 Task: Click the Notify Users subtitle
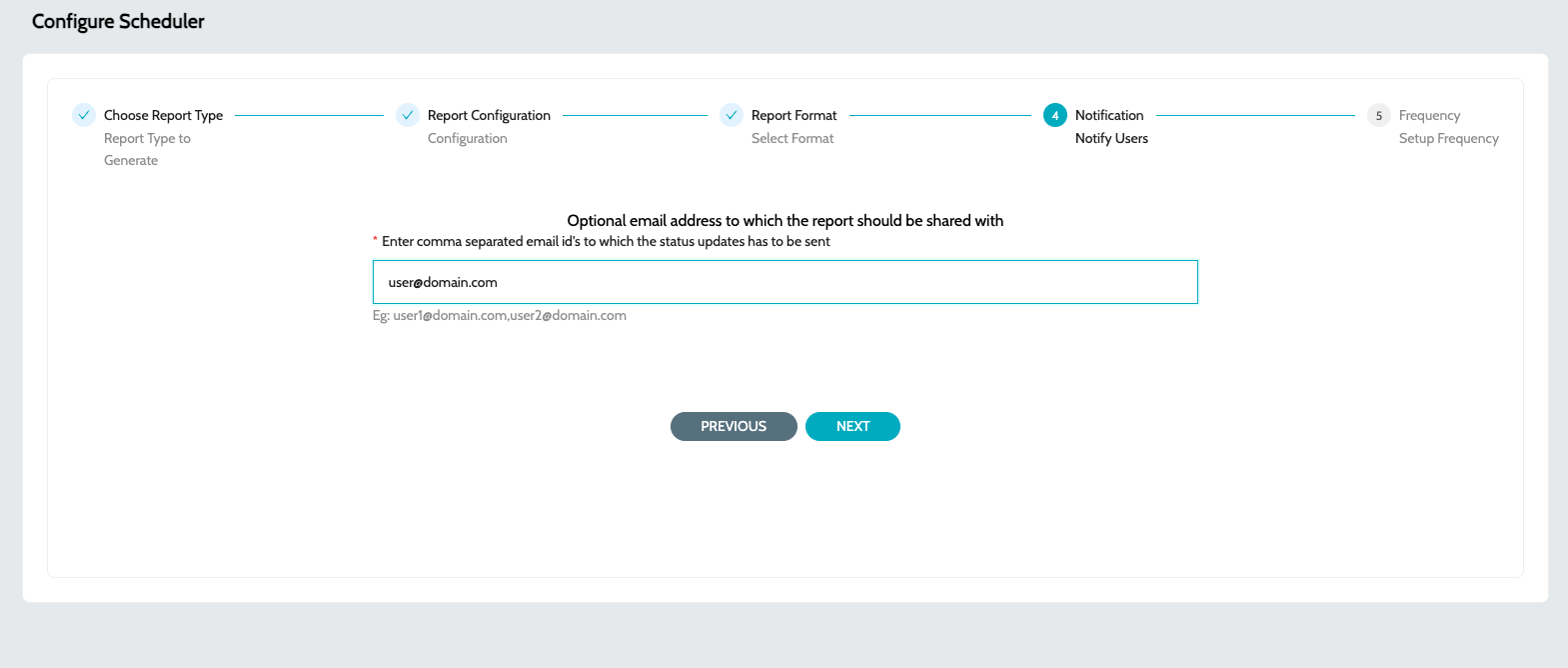[1111, 138]
